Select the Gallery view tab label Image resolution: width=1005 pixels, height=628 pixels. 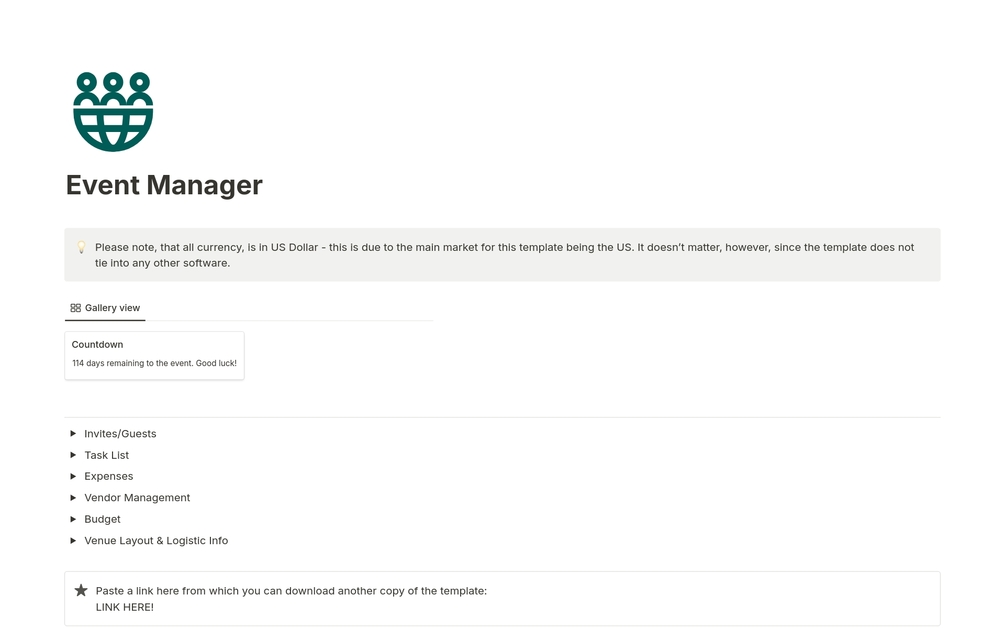(112, 308)
